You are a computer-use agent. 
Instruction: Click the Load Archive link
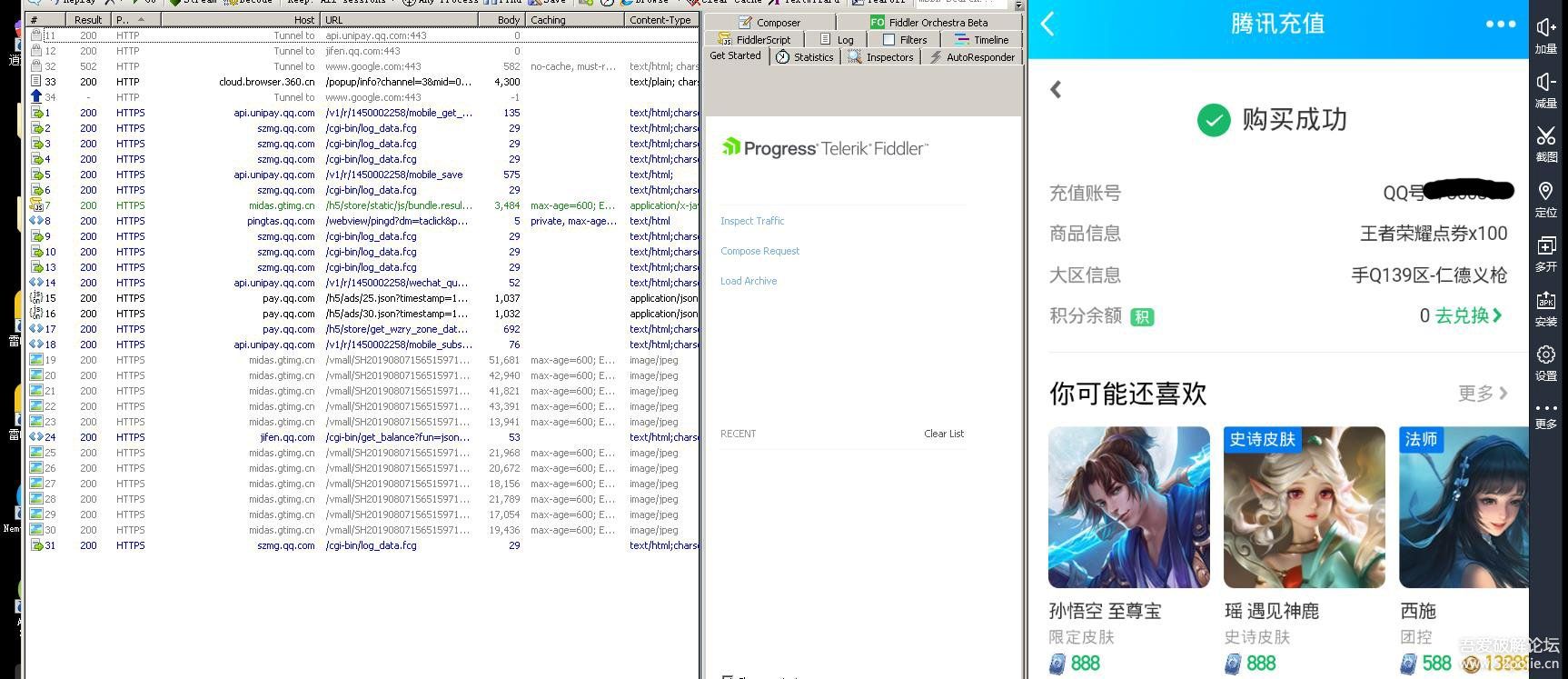749,281
